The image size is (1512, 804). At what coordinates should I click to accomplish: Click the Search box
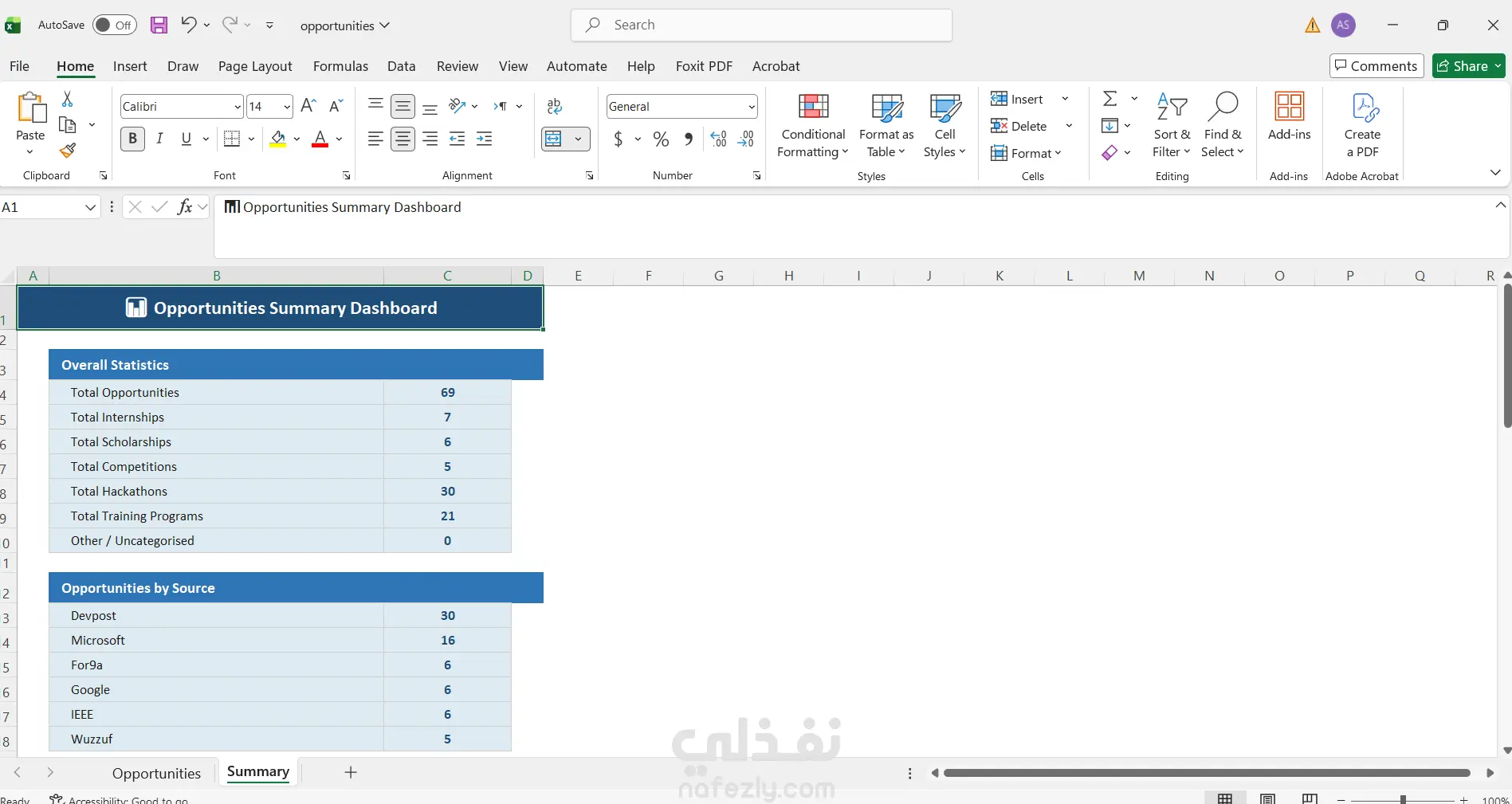coord(761,25)
